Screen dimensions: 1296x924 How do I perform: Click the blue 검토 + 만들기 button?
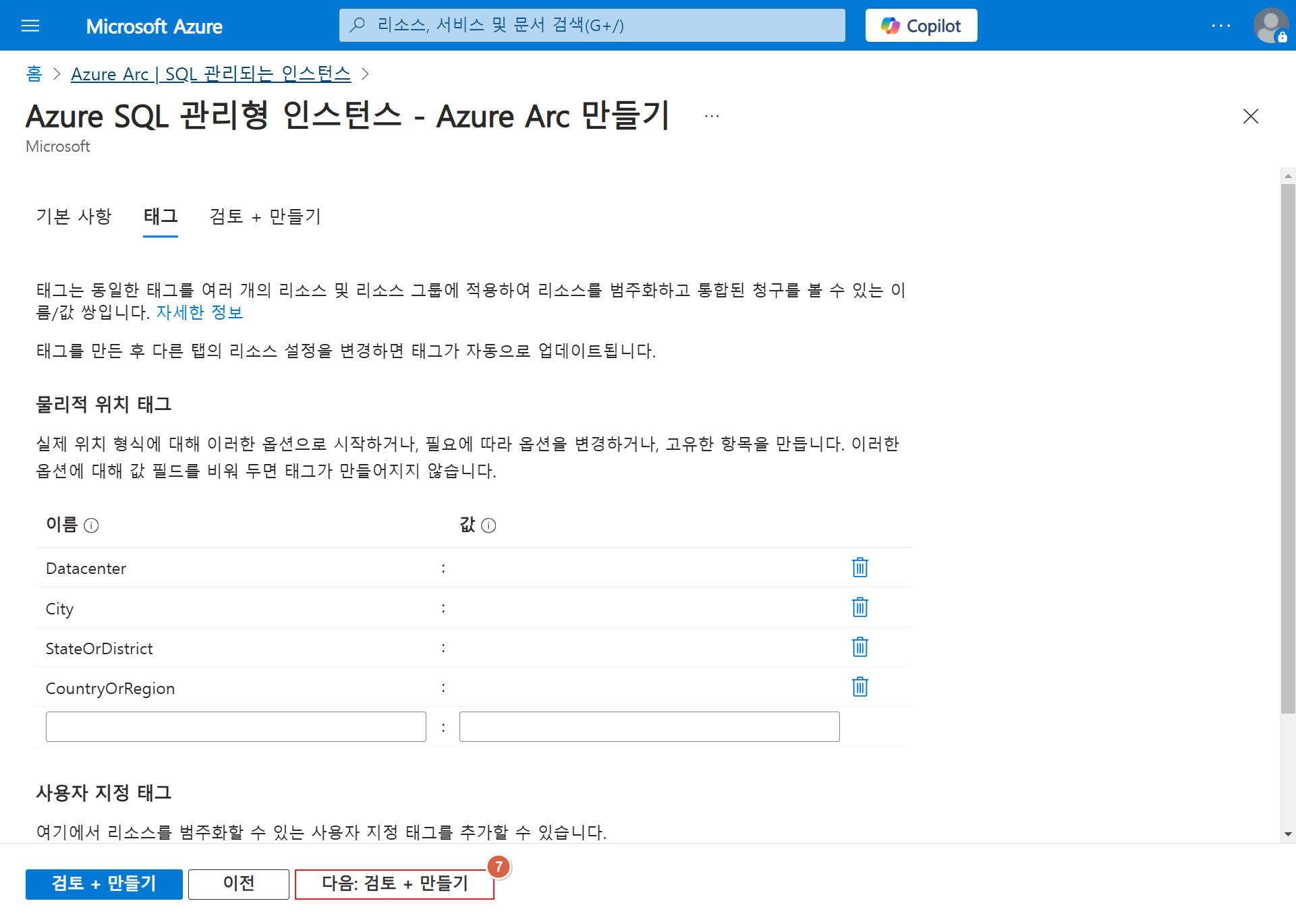104,884
